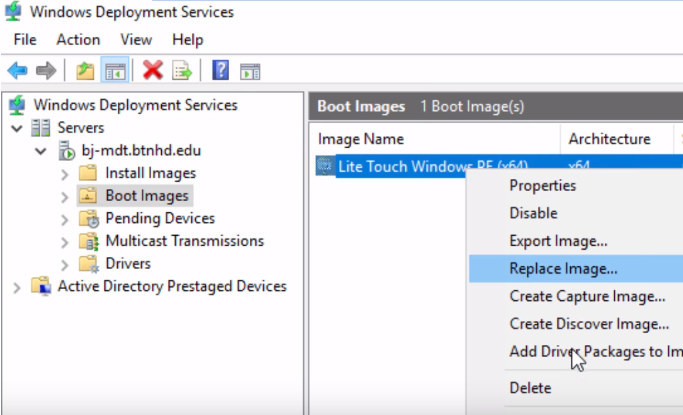Open the Action menu
The image size is (683, 415).
(x=78, y=40)
